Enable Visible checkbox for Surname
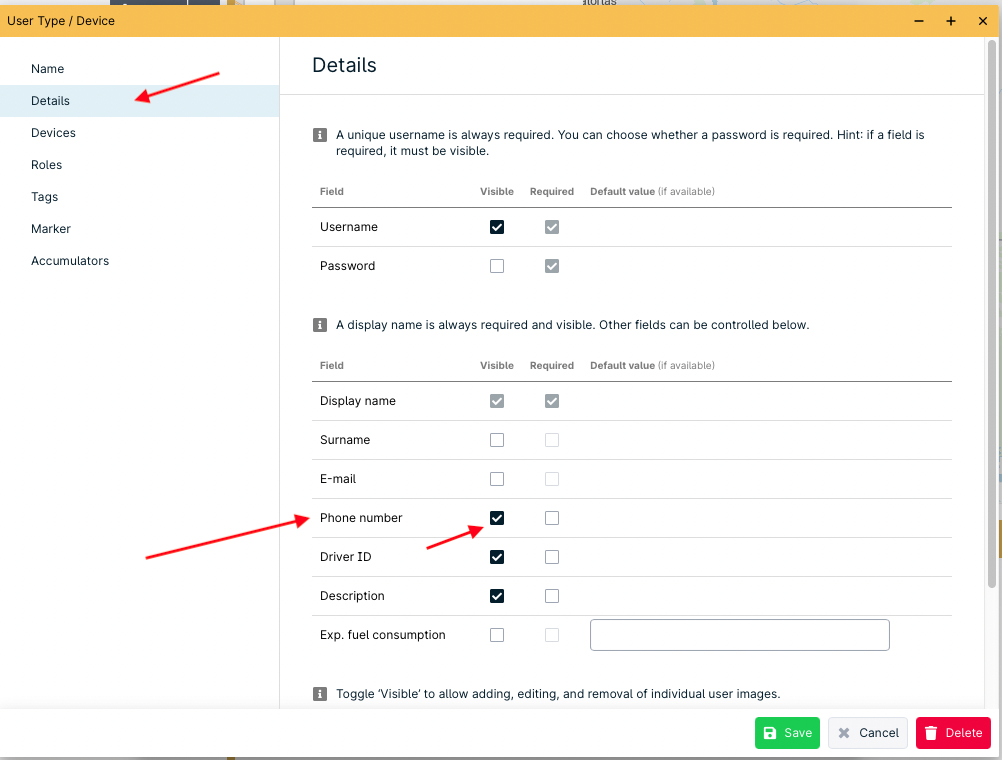1002x760 pixels. [497, 440]
